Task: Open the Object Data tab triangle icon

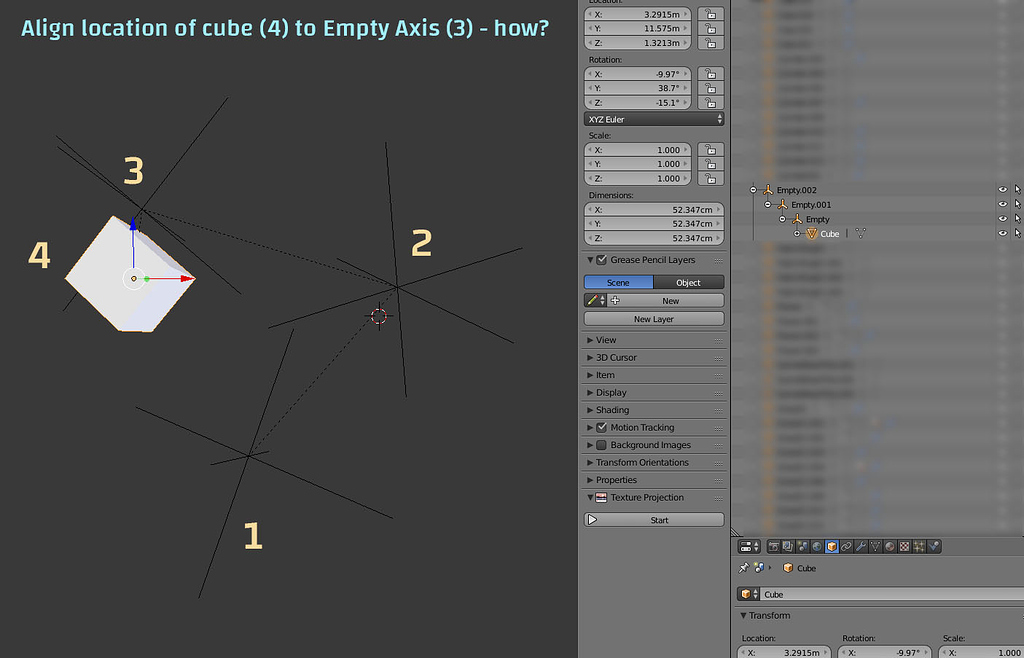Action: click(x=876, y=546)
